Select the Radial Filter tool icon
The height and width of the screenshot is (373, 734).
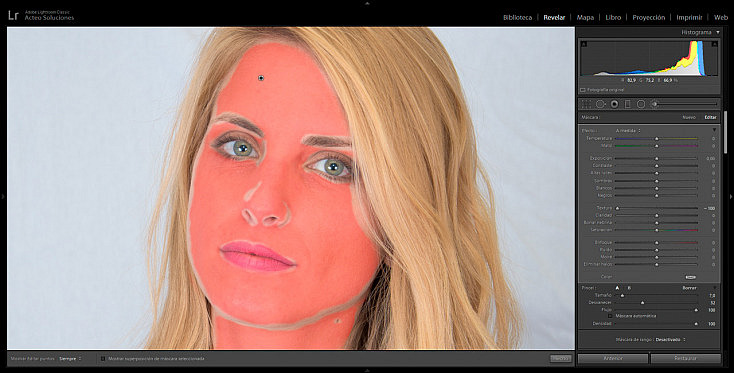click(641, 104)
